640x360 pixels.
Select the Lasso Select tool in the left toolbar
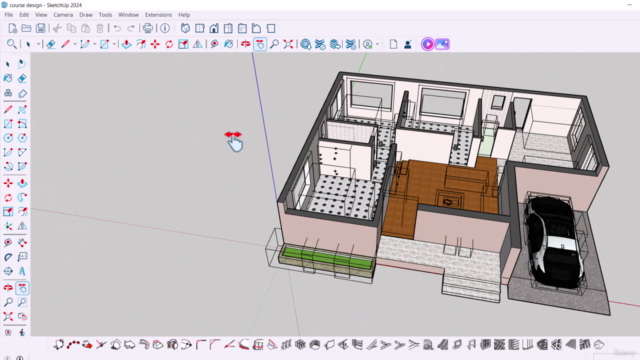(22, 64)
